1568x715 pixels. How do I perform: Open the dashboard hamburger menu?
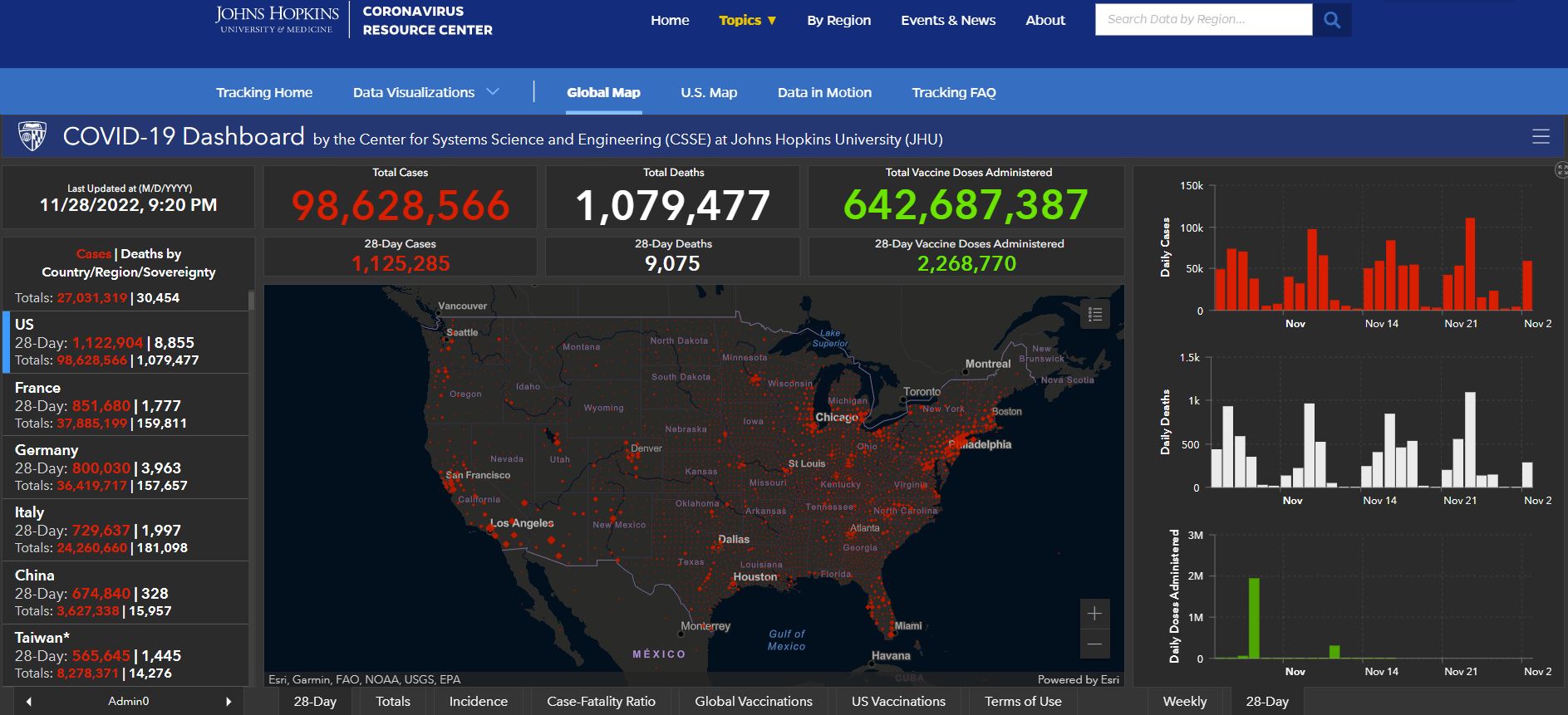[1541, 137]
